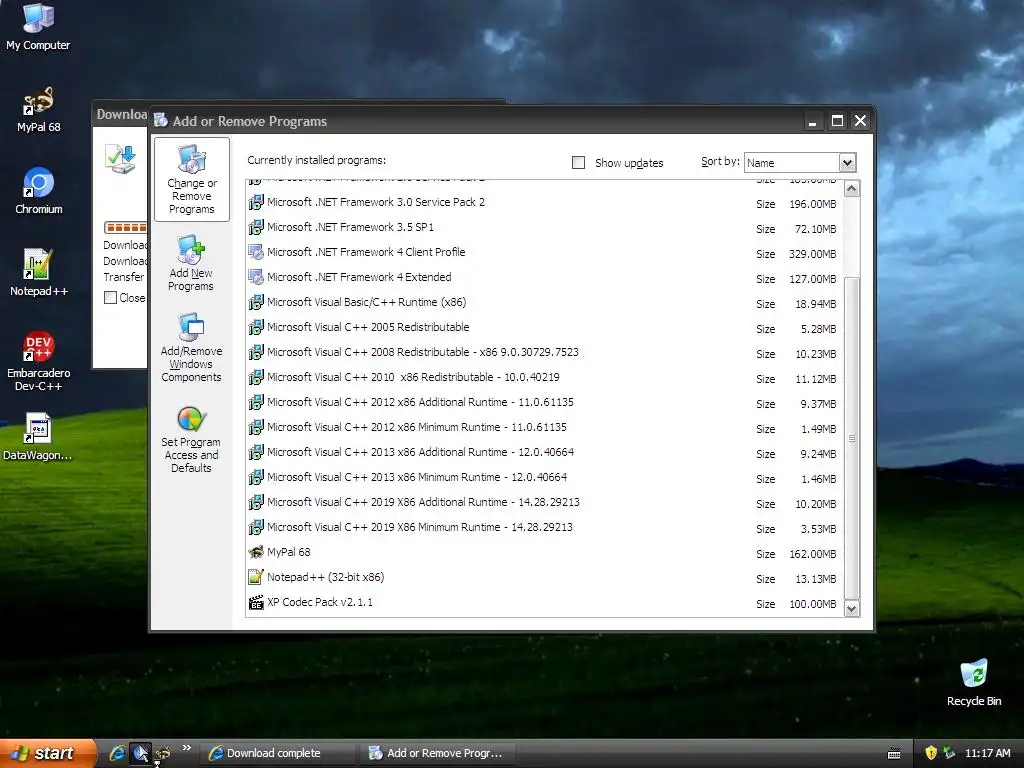Maximize the Add or Remove Programs window

coord(837,121)
